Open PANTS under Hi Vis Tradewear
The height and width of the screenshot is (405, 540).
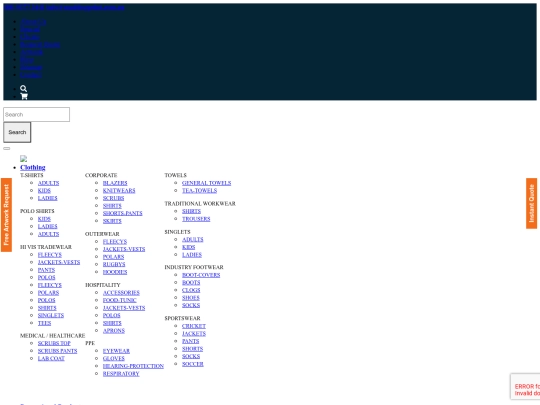(46, 270)
